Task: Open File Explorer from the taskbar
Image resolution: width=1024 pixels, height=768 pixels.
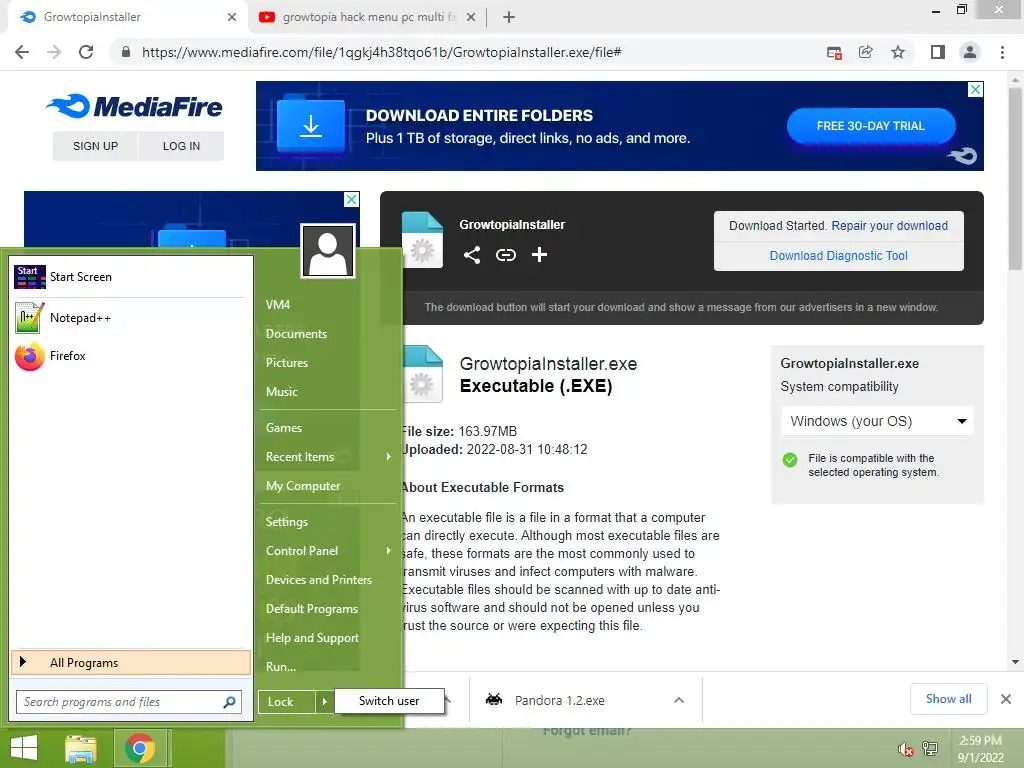Action: [81, 748]
